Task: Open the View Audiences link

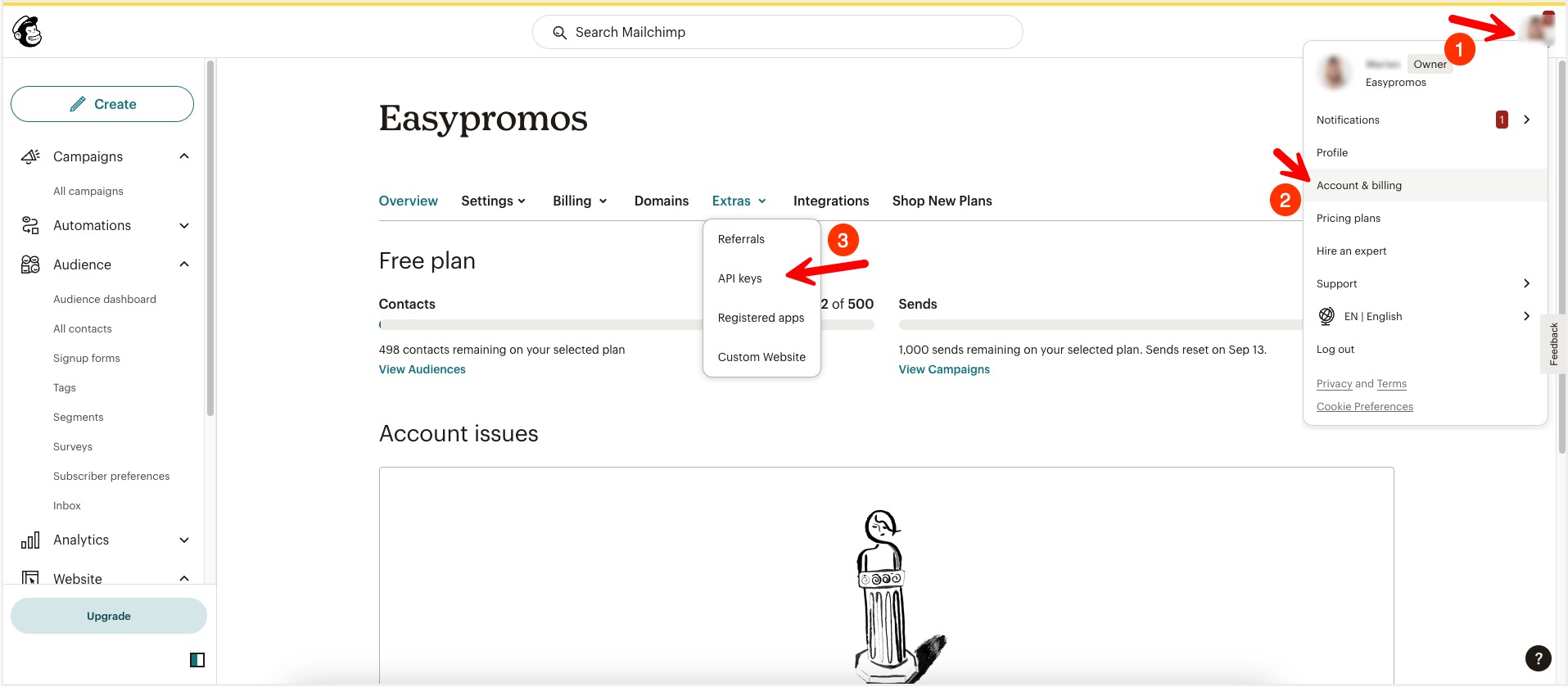Action: pos(422,369)
